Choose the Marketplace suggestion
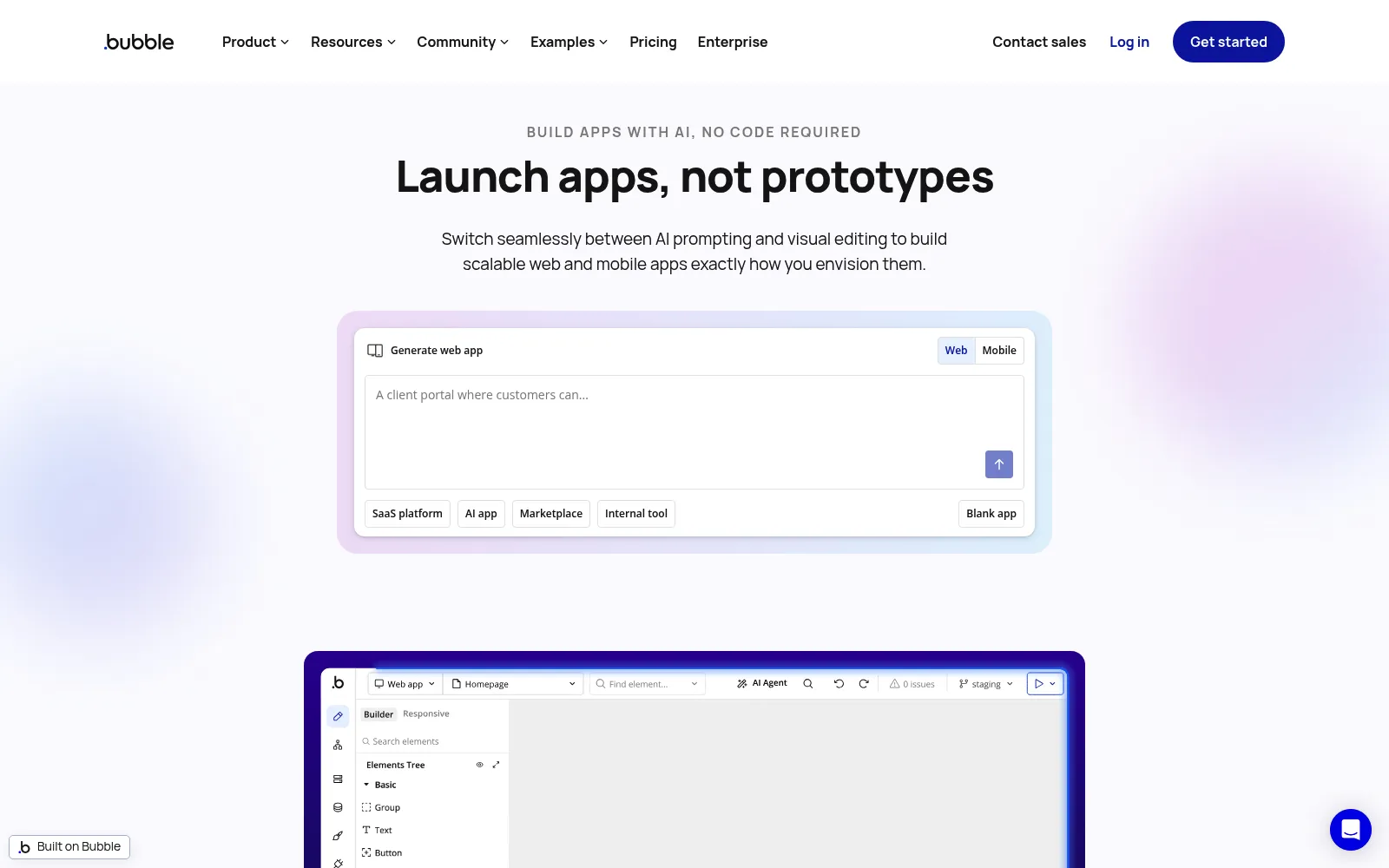The image size is (1389, 868). pos(551,514)
